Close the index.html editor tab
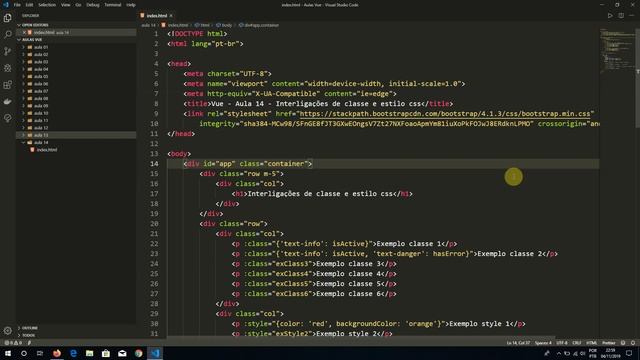640x360 pixels. (171, 16)
